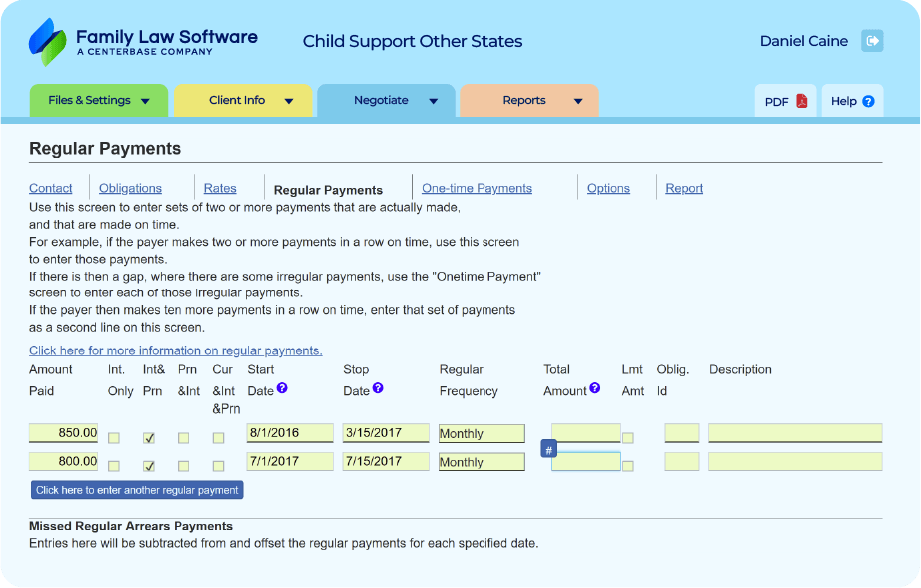Click the Stop Date help icon

click(378, 388)
